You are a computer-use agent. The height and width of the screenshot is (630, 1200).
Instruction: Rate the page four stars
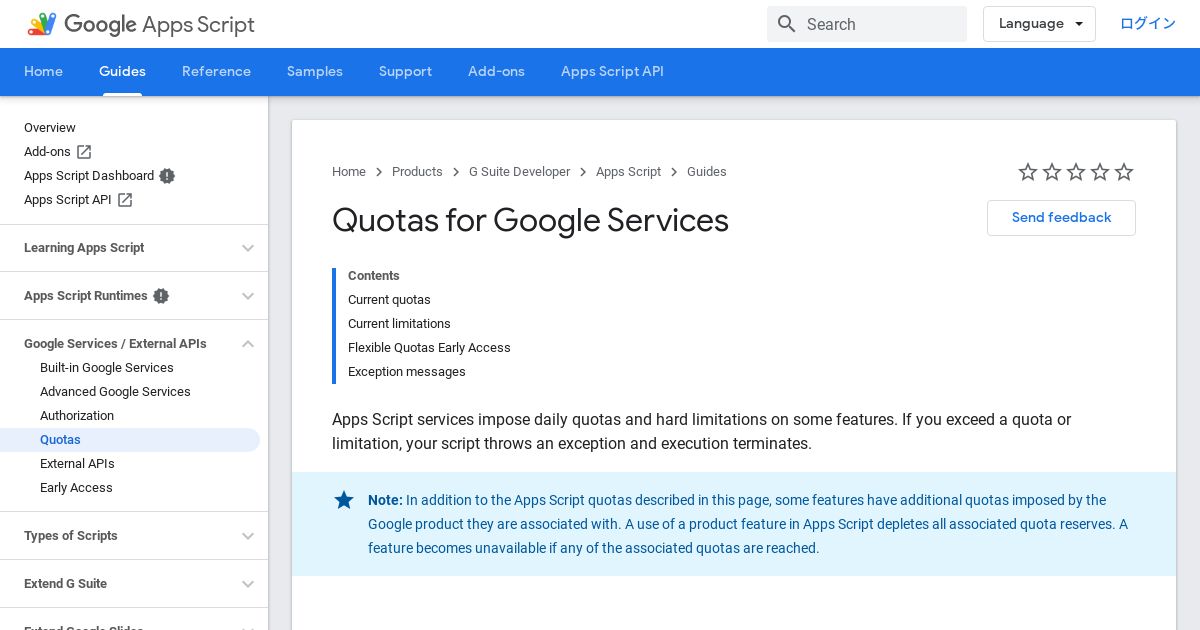1100,172
